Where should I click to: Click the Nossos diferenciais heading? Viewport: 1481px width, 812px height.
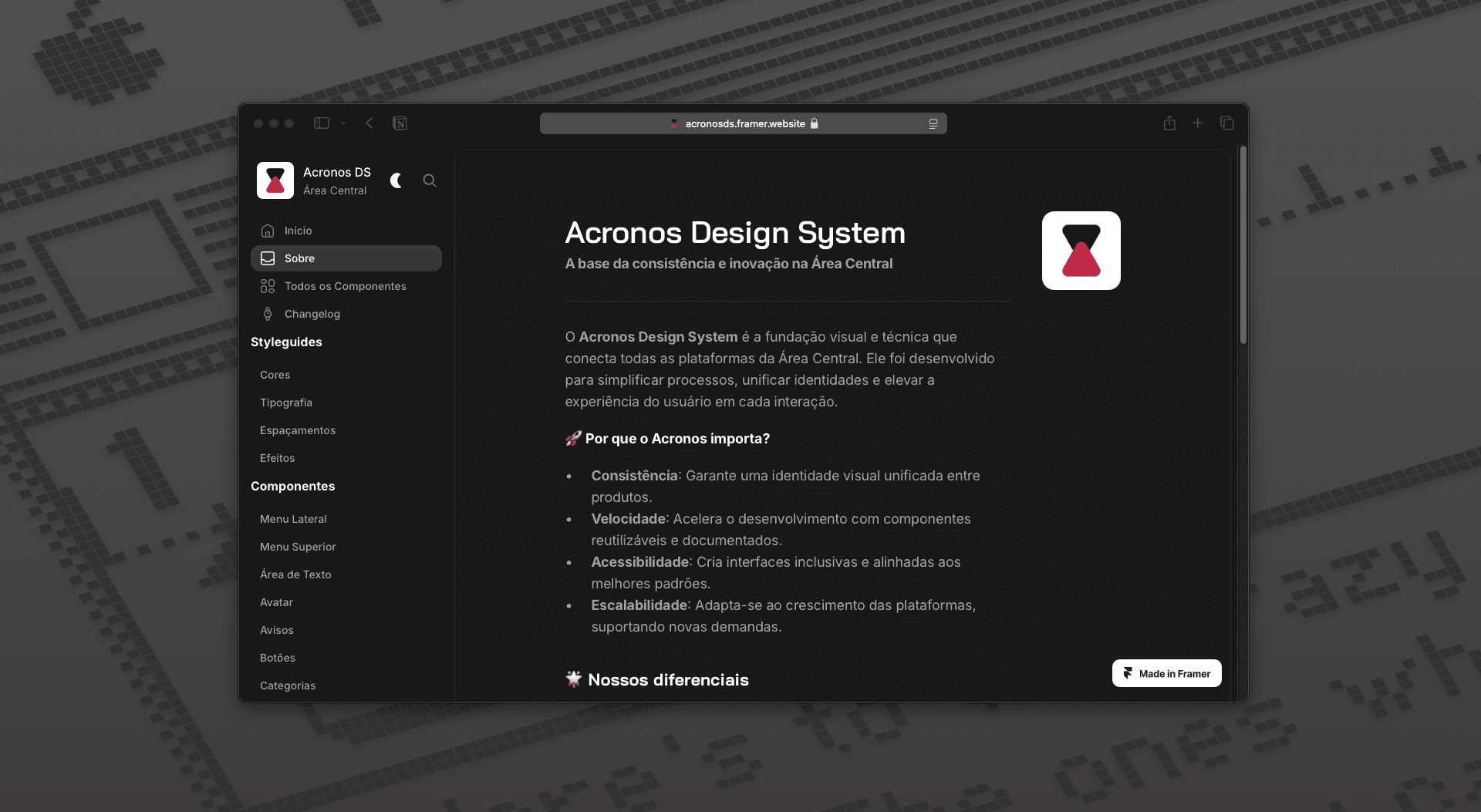[668, 680]
